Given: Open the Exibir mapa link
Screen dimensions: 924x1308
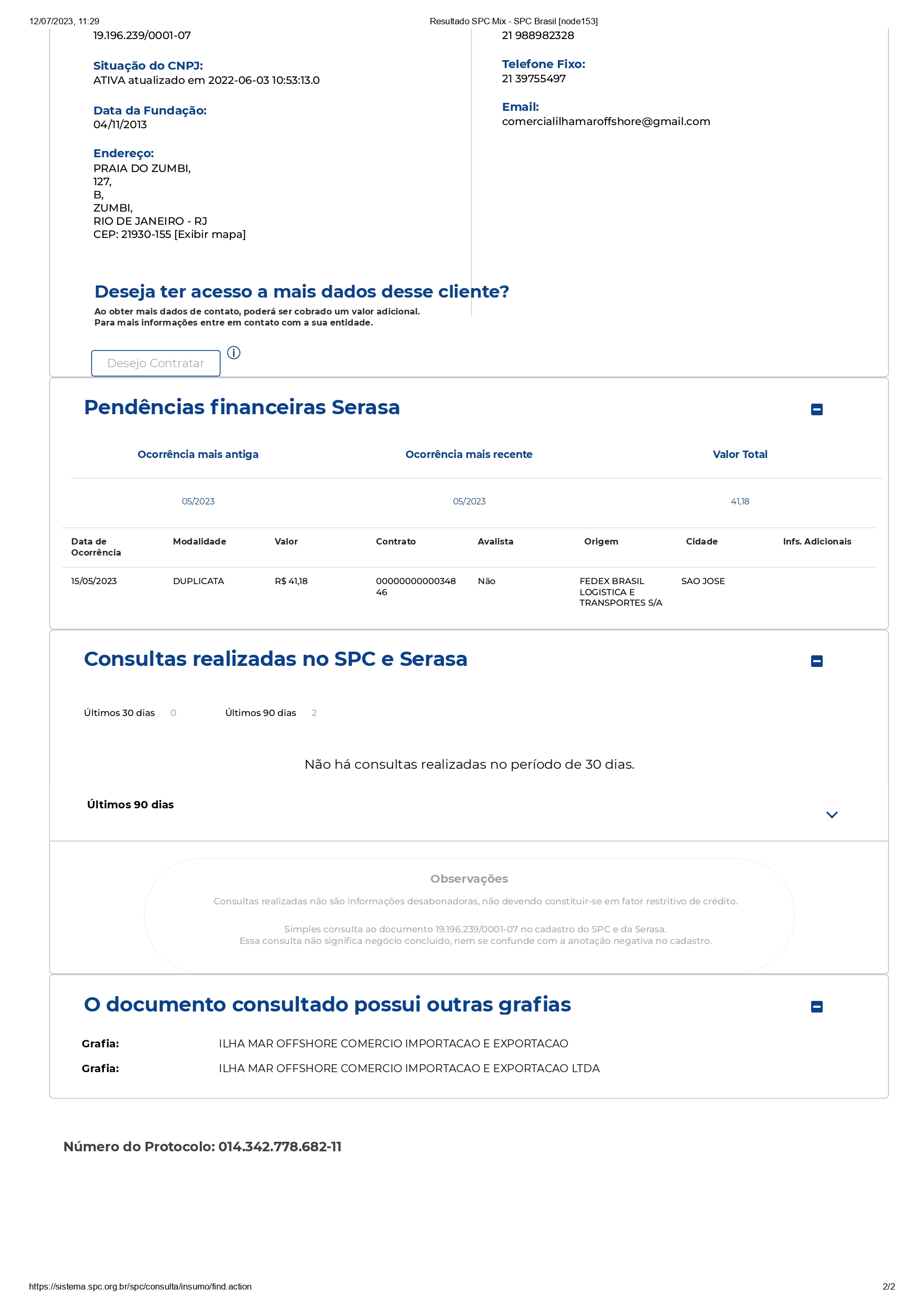Looking at the screenshot, I should (210, 234).
